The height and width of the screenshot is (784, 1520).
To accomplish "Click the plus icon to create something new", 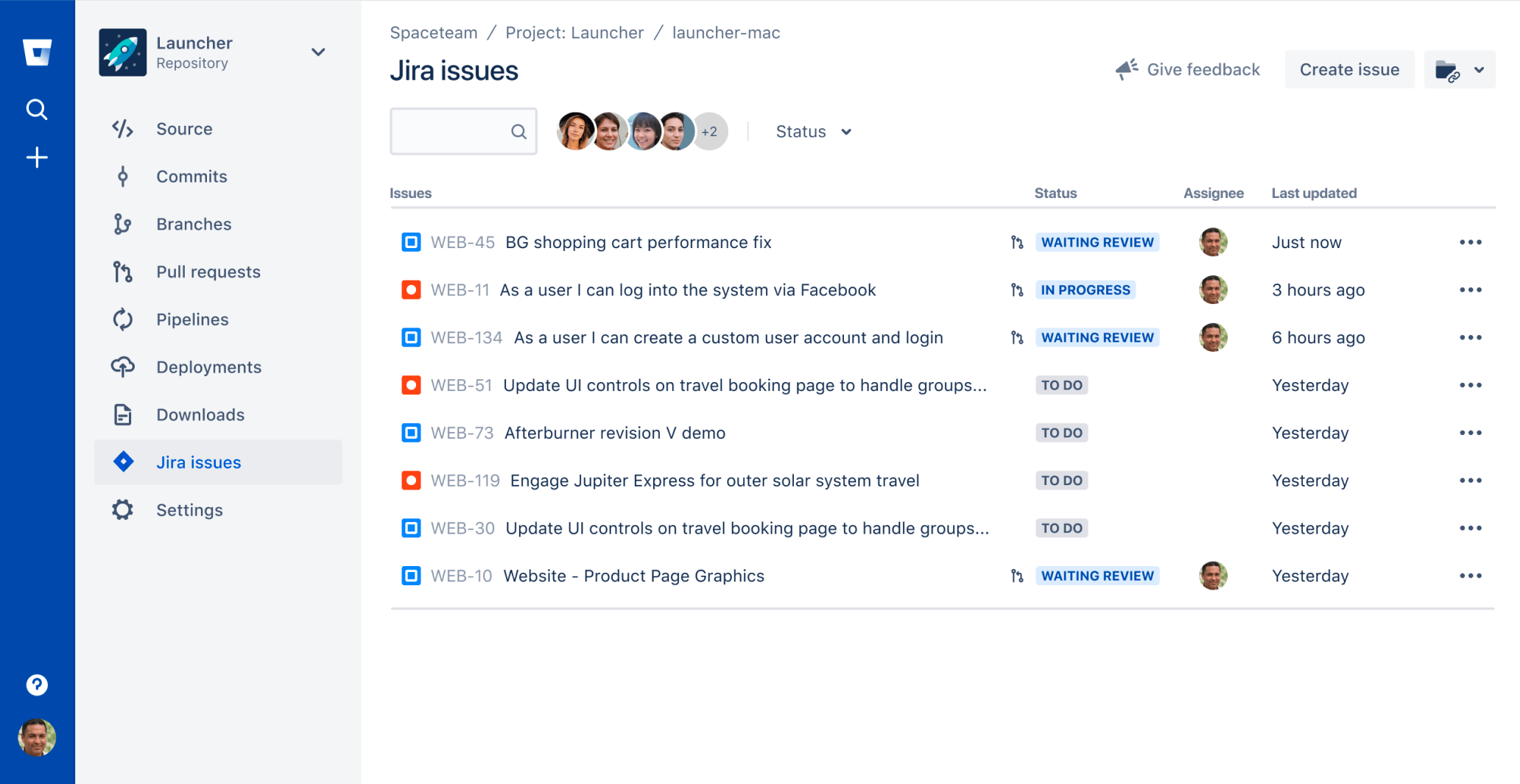I will [36, 157].
